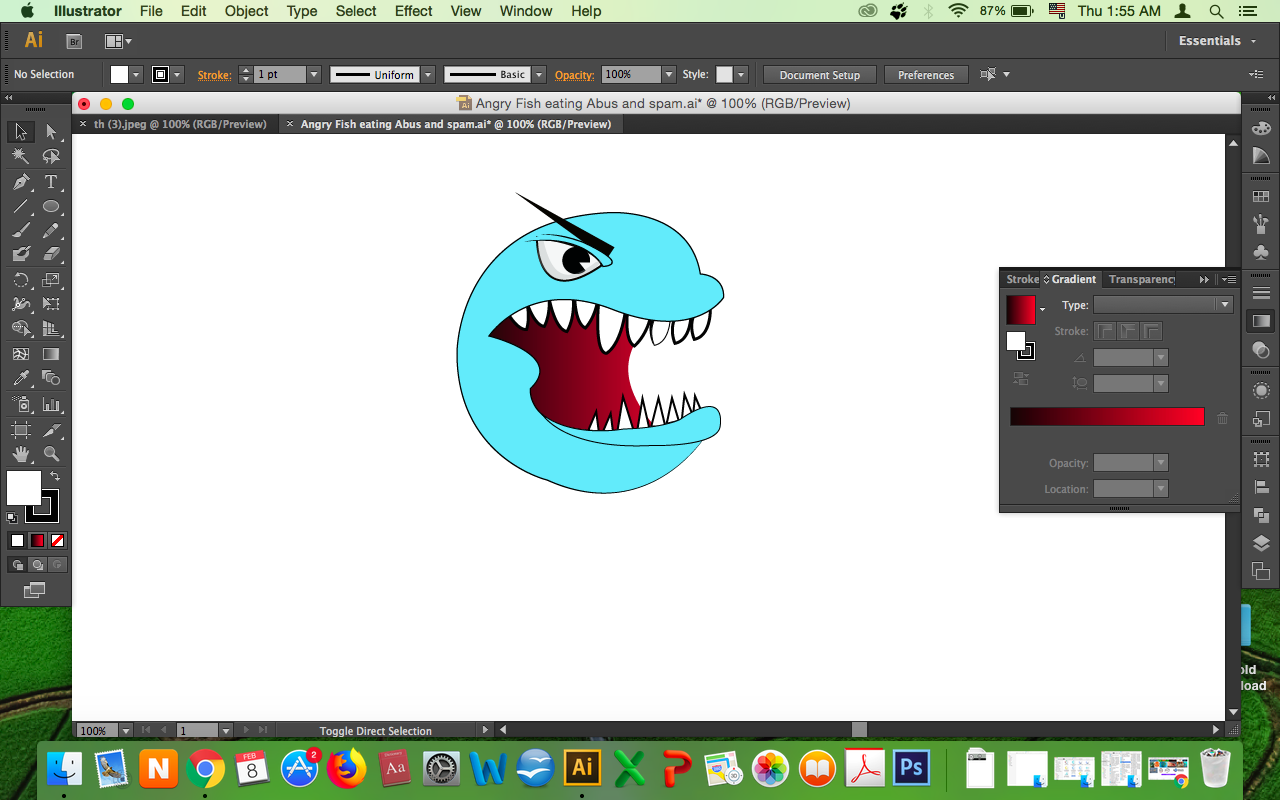Click artboard number field showing 1
The image size is (1280, 800).
(197, 731)
